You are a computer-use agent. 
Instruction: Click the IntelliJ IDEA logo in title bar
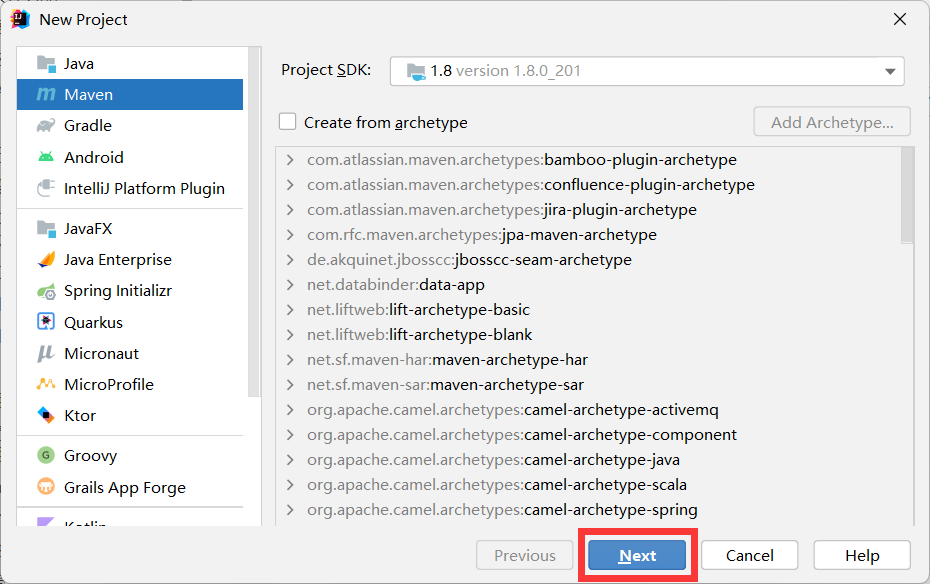point(21,20)
